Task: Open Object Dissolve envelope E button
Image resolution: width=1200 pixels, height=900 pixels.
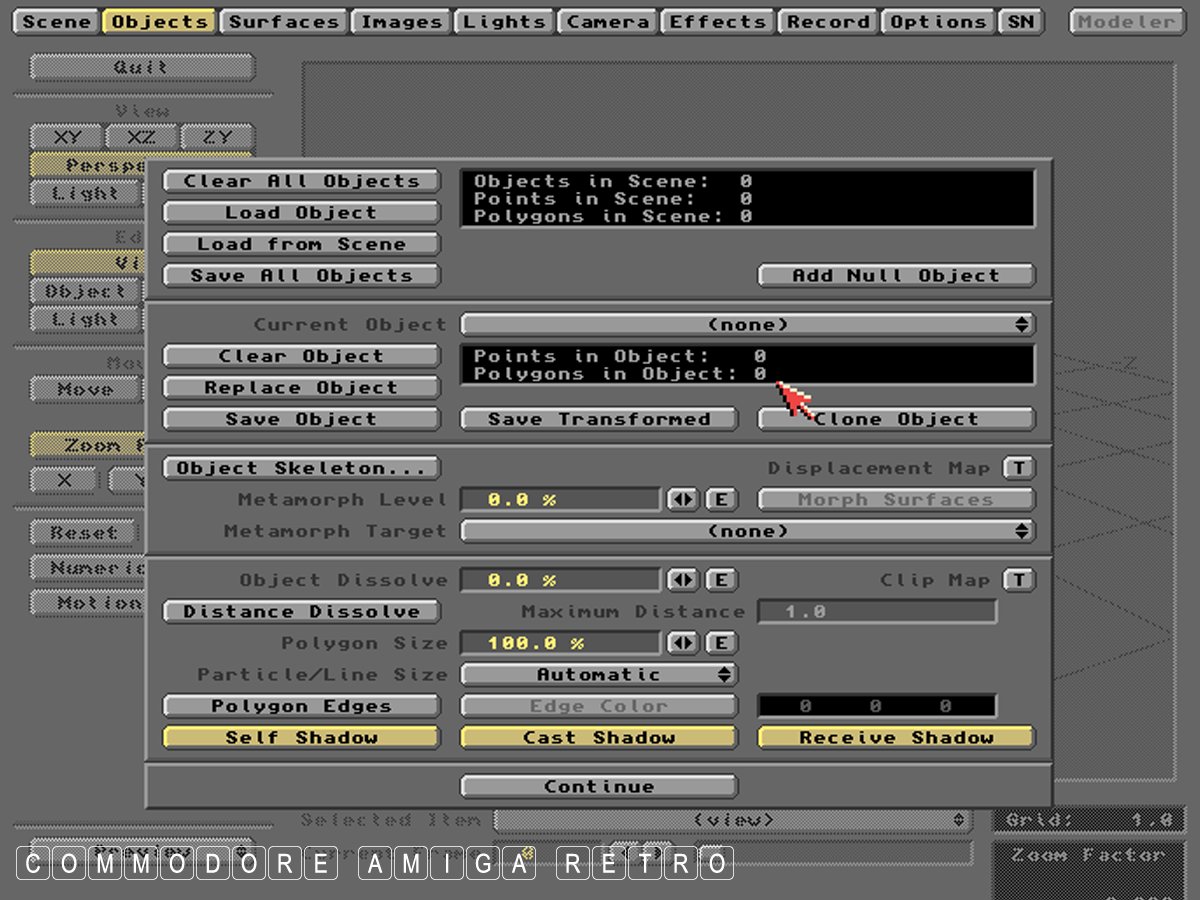Action: tap(721, 580)
